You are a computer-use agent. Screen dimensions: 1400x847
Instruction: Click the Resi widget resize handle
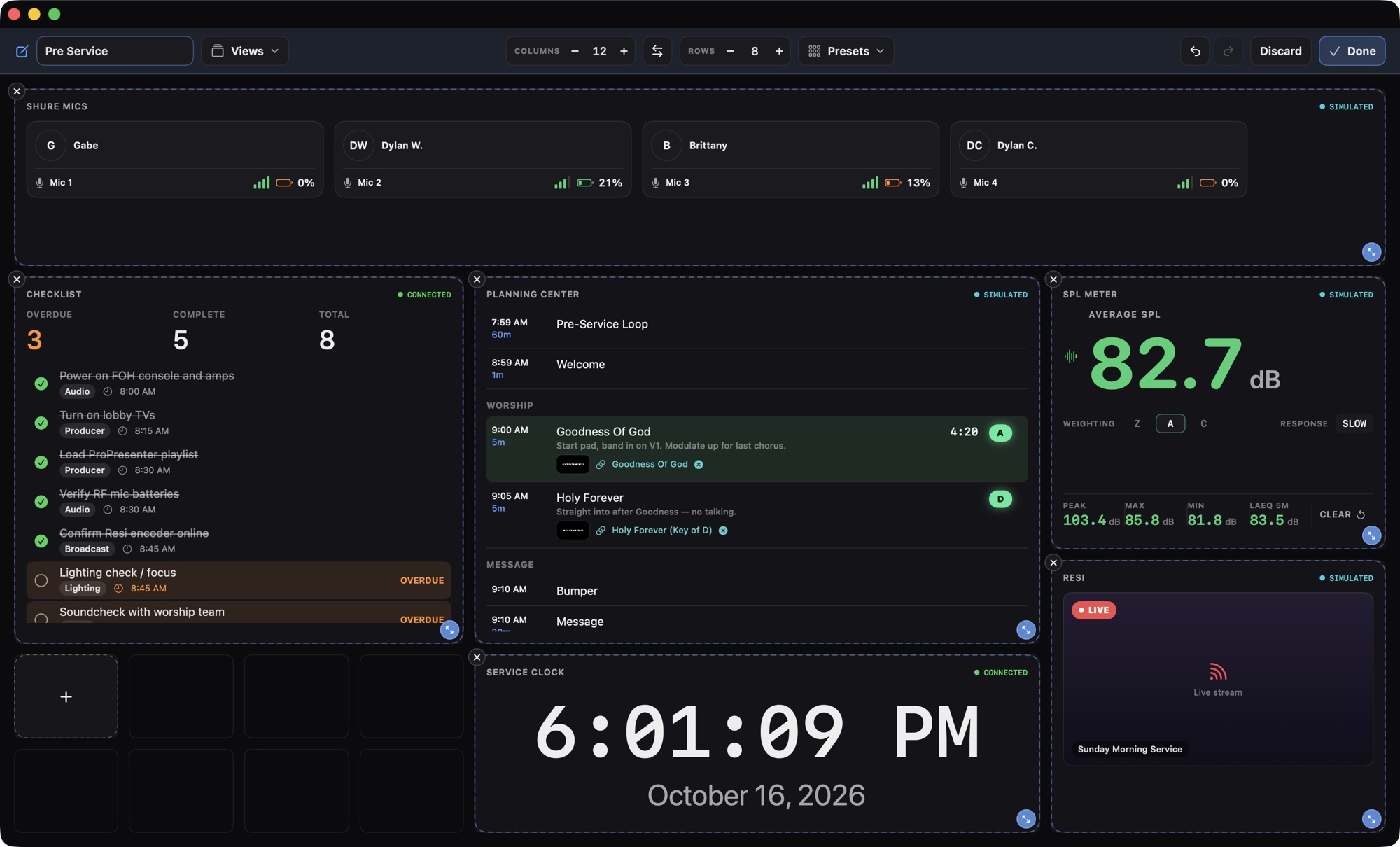(x=1371, y=818)
